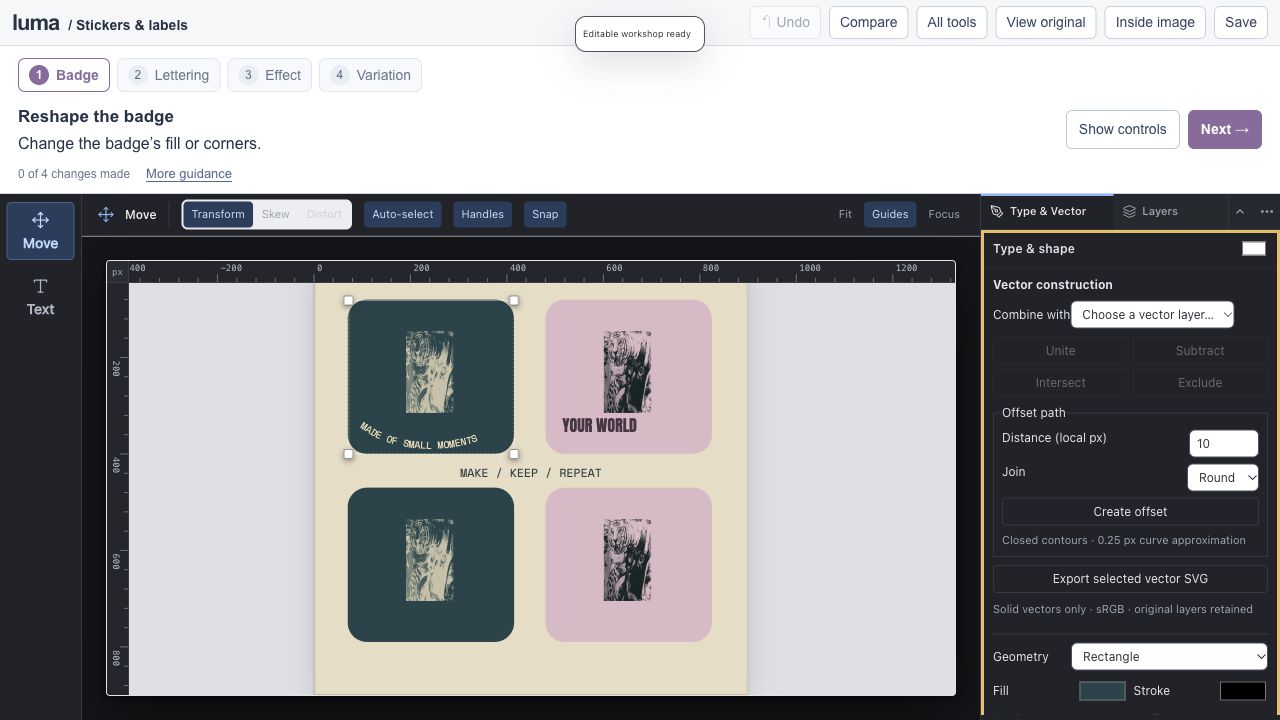Viewport: 1280px width, 720px height.
Task: Switch canvas view to Fit
Action: 845,214
